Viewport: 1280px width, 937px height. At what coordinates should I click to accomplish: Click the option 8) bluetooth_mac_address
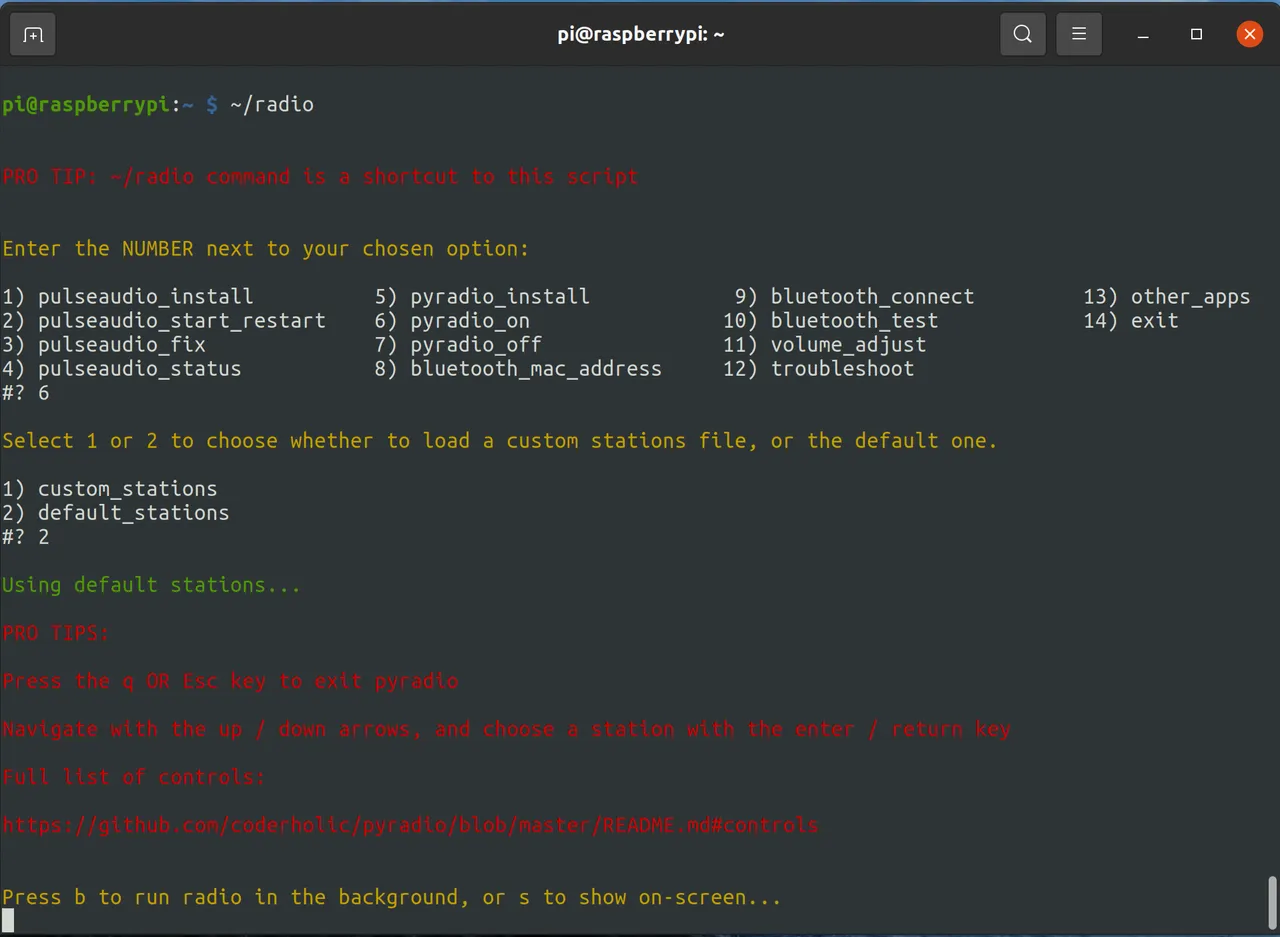point(518,369)
